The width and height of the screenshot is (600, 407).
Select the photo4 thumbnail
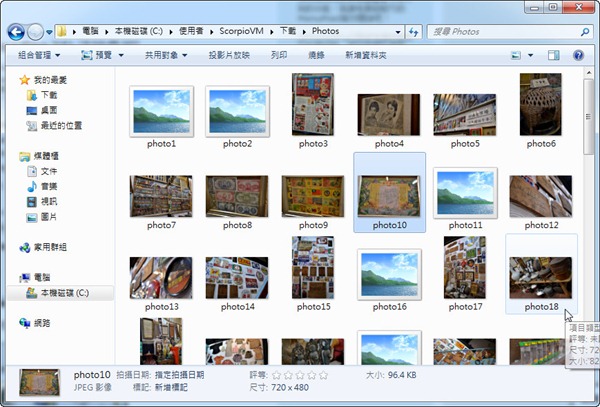pos(389,115)
